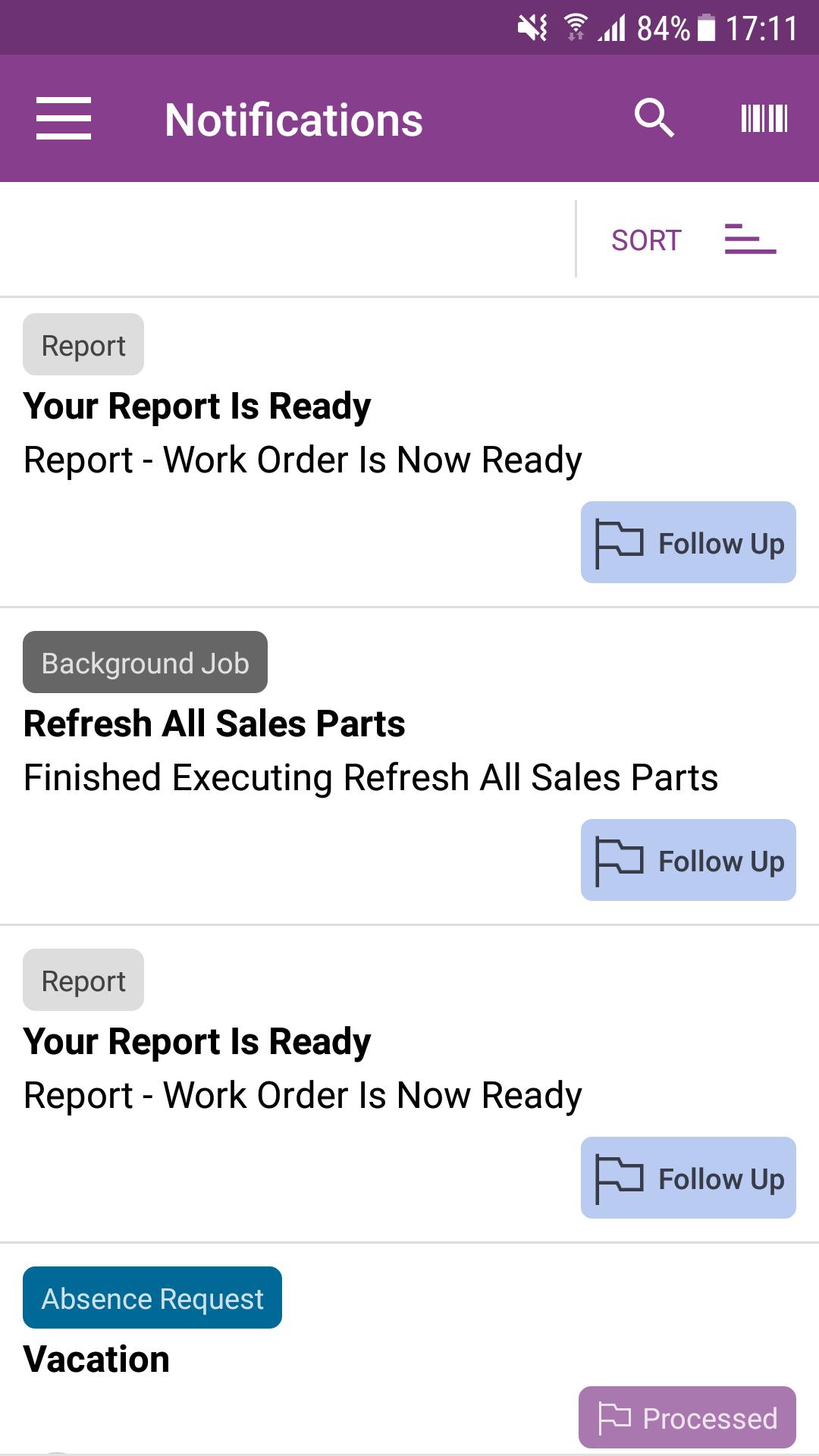Image resolution: width=819 pixels, height=1456 pixels.
Task: Click the SORT label
Action: tap(646, 240)
